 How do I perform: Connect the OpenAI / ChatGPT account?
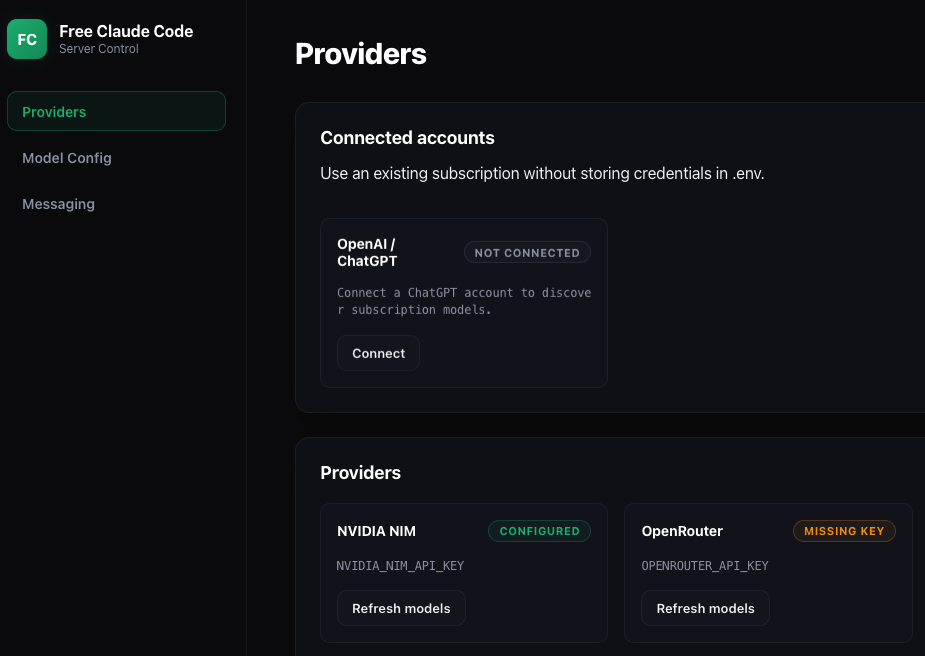[x=378, y=353]
